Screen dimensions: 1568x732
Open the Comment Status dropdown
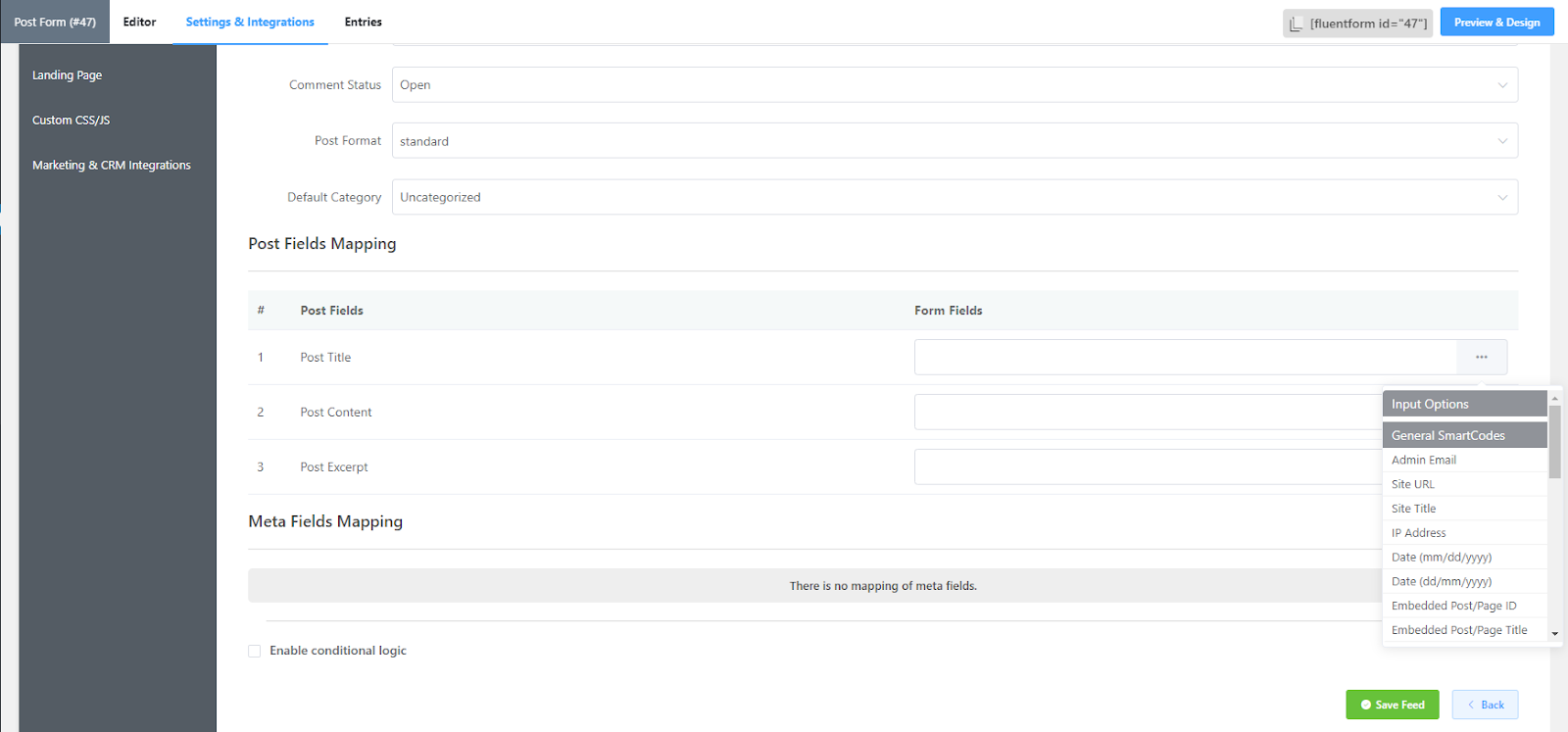pos(955,84)
